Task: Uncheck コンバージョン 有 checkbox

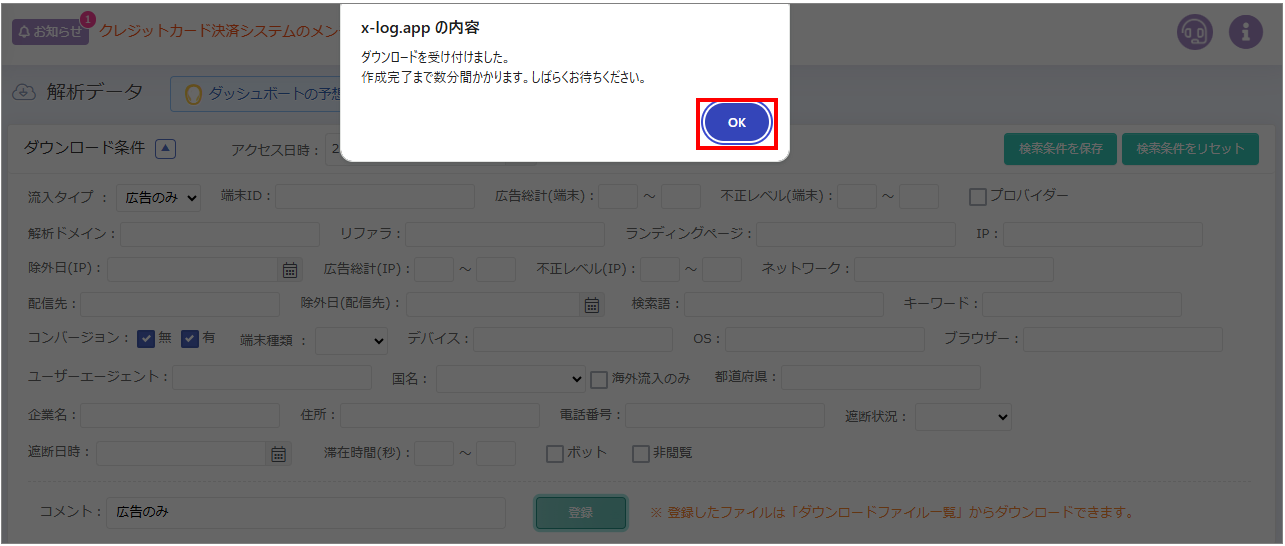Action: tap(190, 339)
